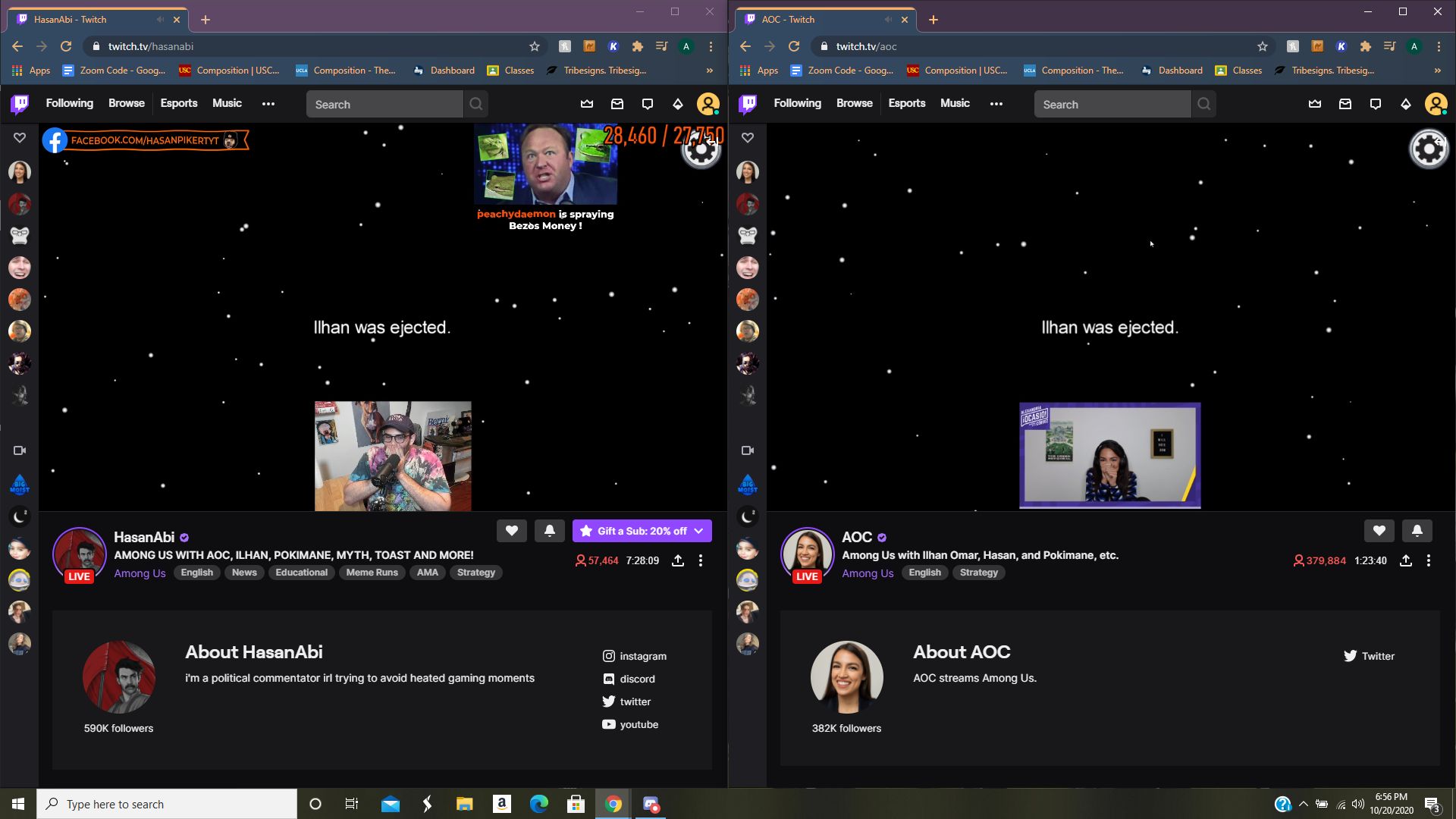Open HasanAbi's discord link

pos(636,679)
